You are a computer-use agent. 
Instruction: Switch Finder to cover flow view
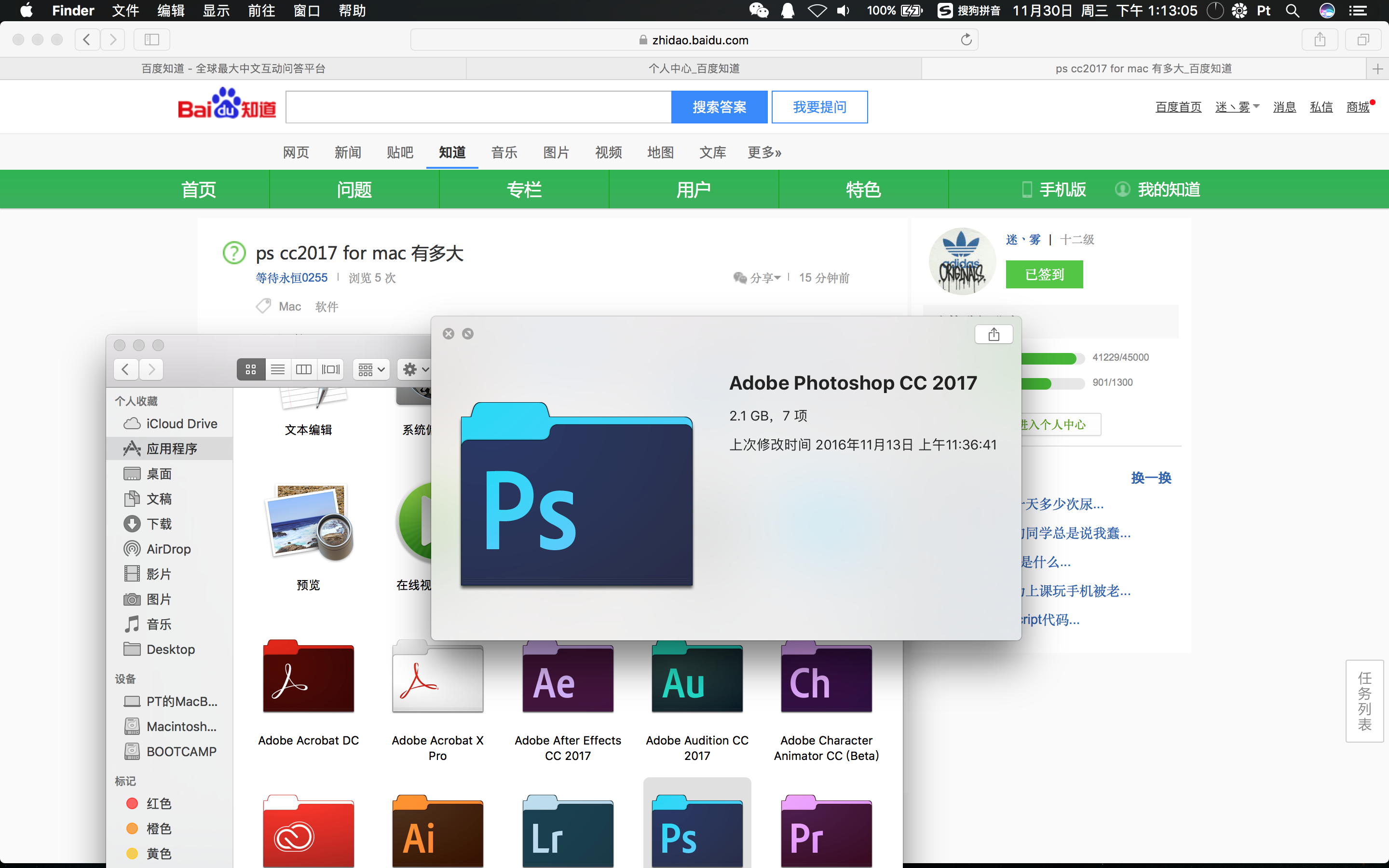tap(330, 369)
